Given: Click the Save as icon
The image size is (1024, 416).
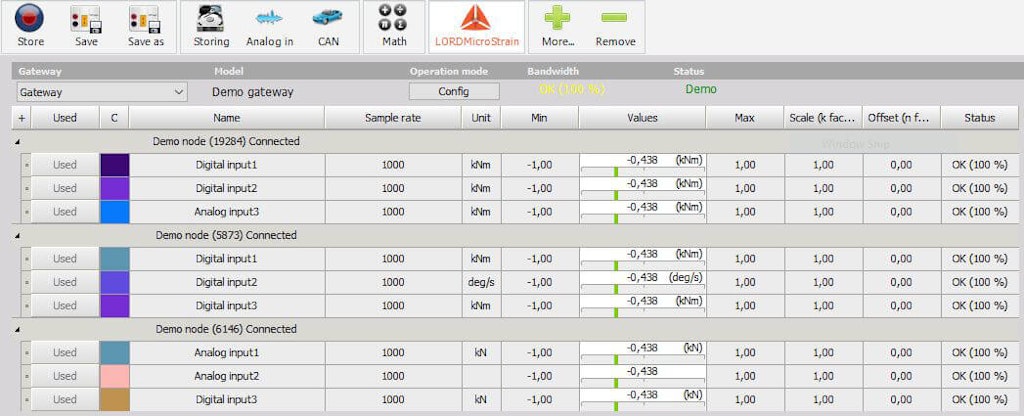Looking at the screenshot, I should pos(146,18).
